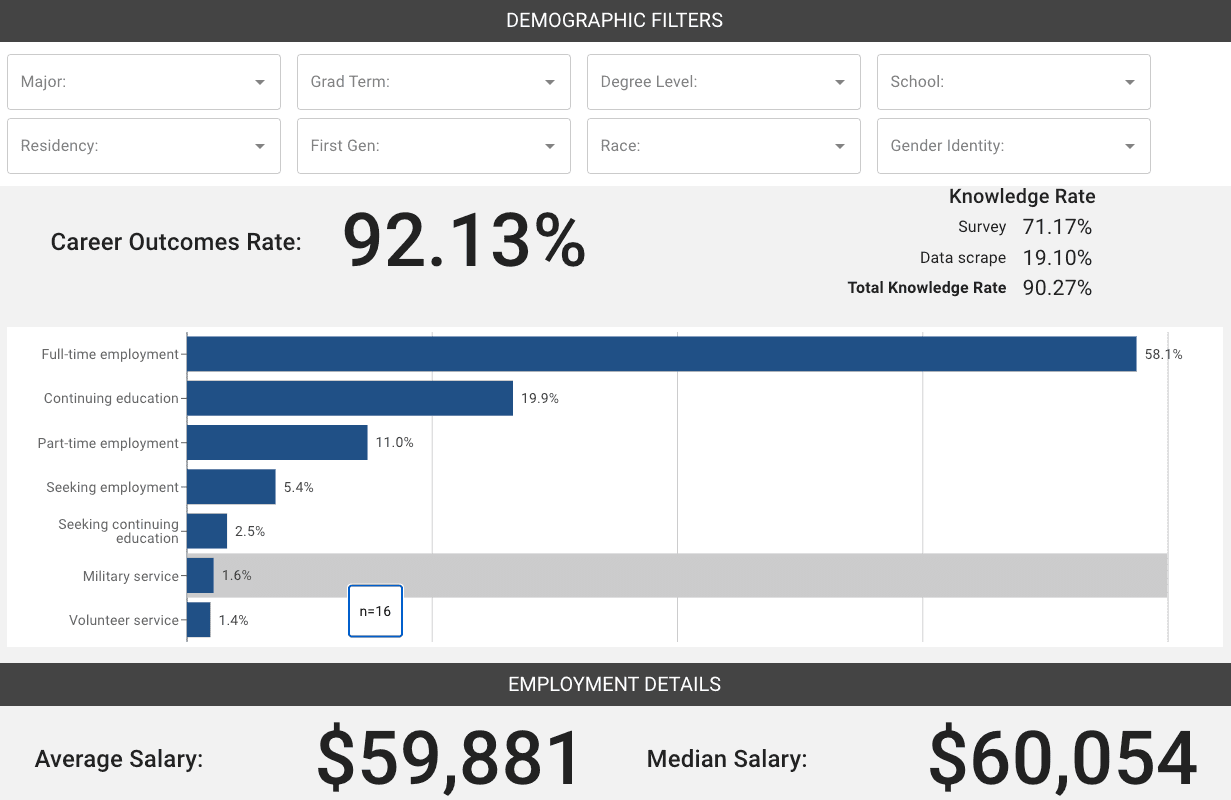Expand the Grad Term filter
The height and width of the screenshot is (800, 1231).
click(x=434, y=82)
